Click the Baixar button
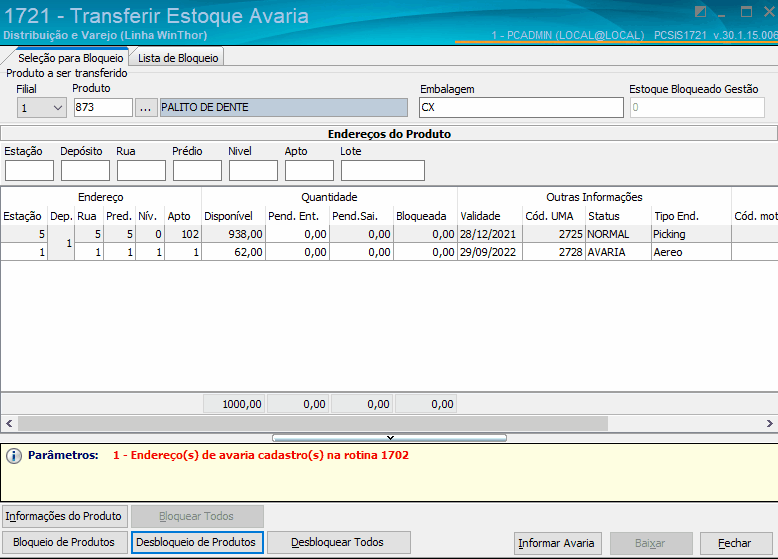The height and width of the screenshot is (559, 778). point(651,544)
